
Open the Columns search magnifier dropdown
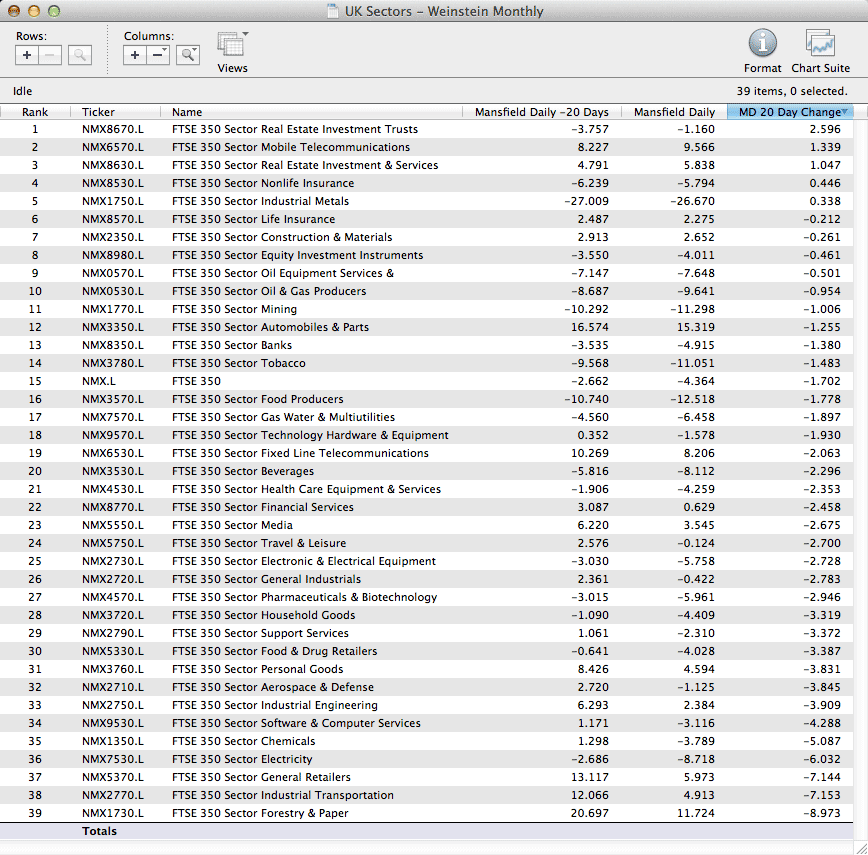tap(188, 56)
